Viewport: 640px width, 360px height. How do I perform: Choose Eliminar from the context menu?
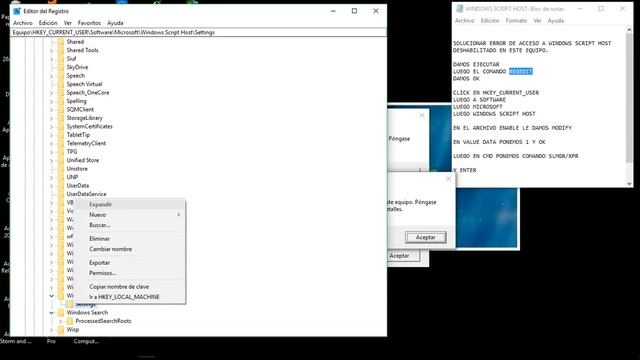(x=130, y=239)
